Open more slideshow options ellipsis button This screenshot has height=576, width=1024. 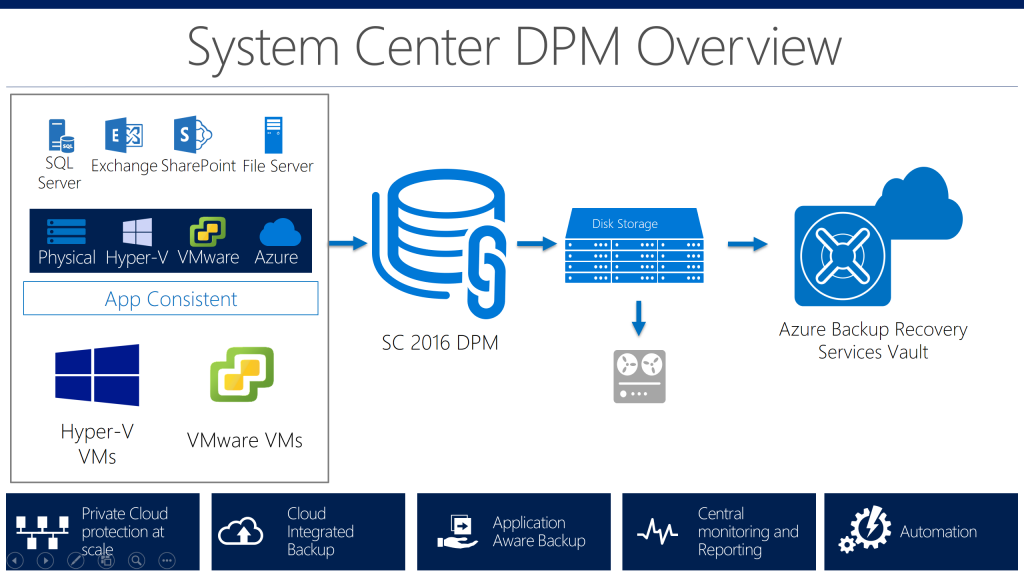coord(167,560)
